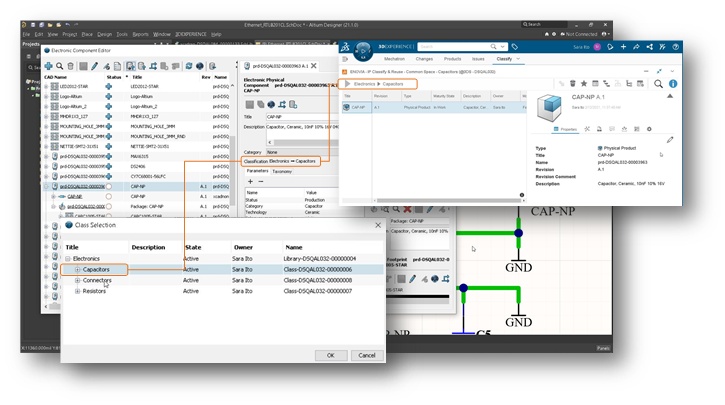Expand the Resistors class node
725x405 pixels.
pyautogui.click(x=77, y=291)
